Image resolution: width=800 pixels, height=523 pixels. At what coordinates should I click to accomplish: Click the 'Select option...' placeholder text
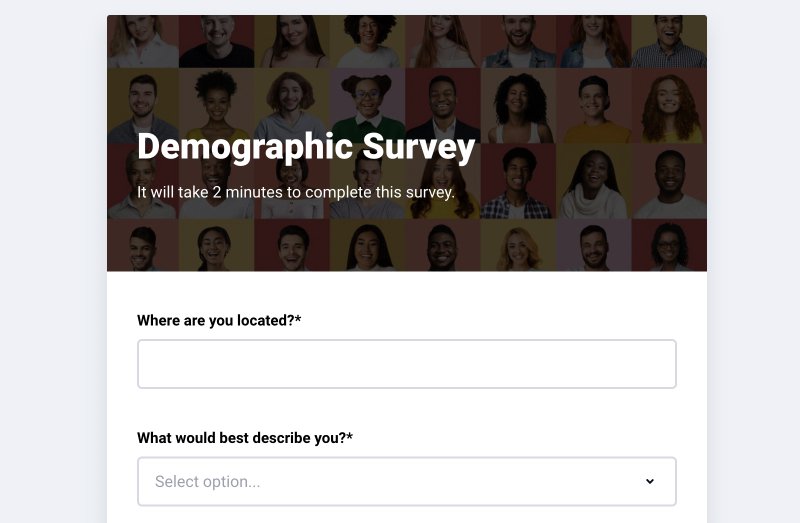click(207, 482)
